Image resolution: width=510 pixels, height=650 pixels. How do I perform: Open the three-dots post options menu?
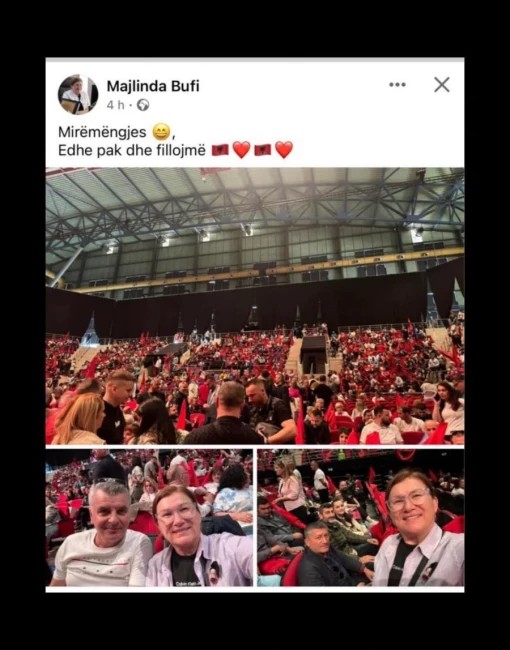point(397,85)
